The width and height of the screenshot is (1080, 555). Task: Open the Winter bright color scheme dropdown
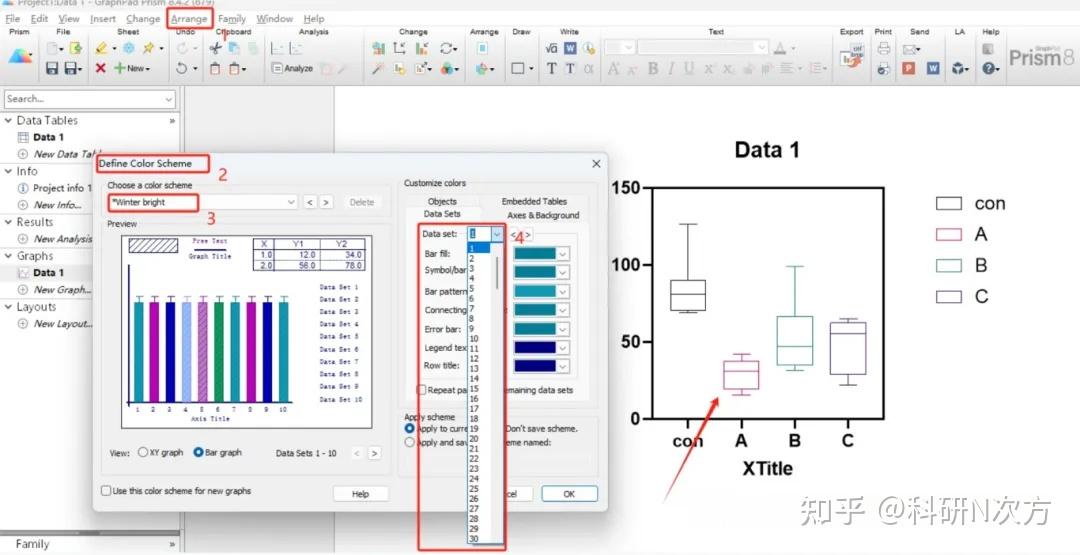(x=291, y=202)
